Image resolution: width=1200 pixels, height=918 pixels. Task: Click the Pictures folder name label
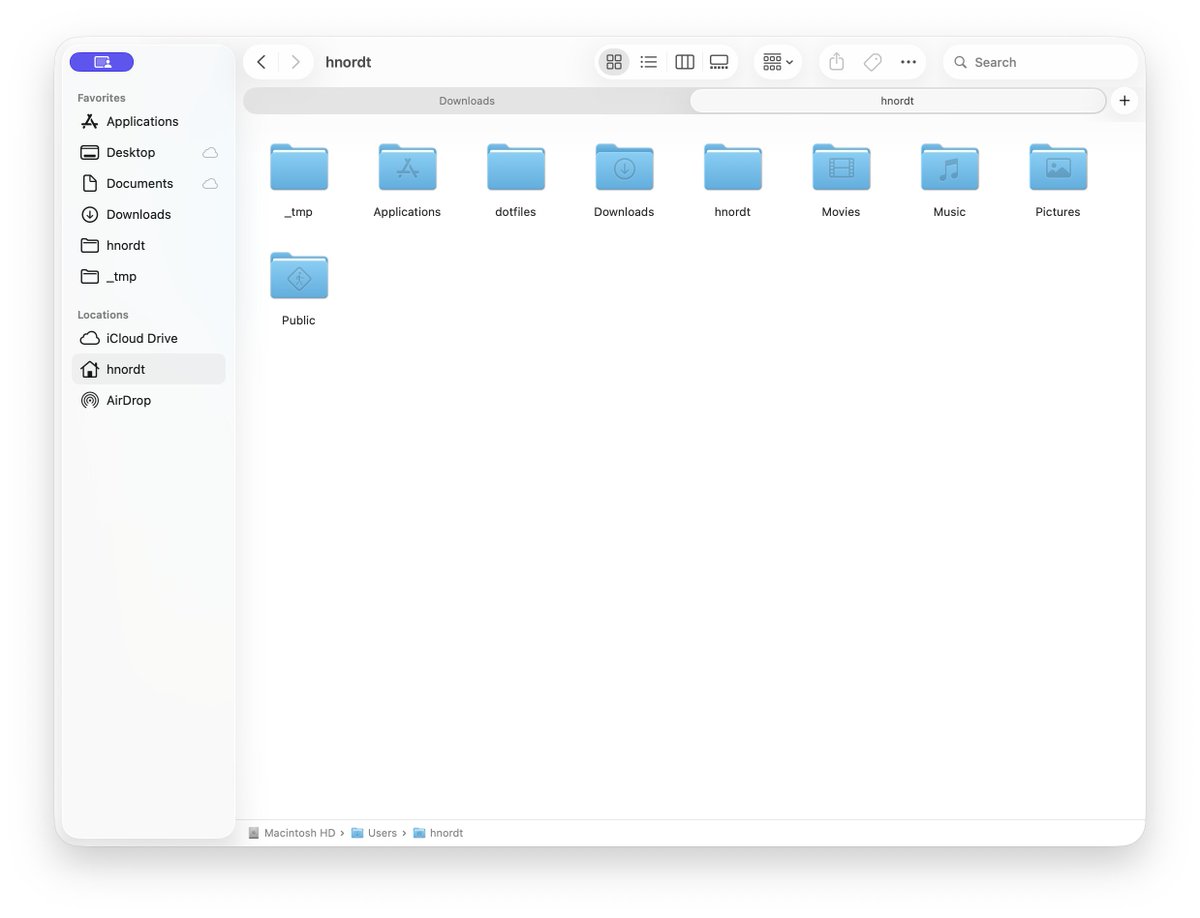(x=1058, y=212)
